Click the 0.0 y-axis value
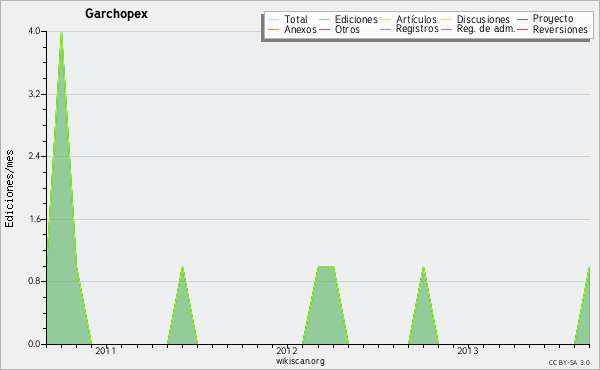This screenshot has height=370, width=600. [34, 344]
